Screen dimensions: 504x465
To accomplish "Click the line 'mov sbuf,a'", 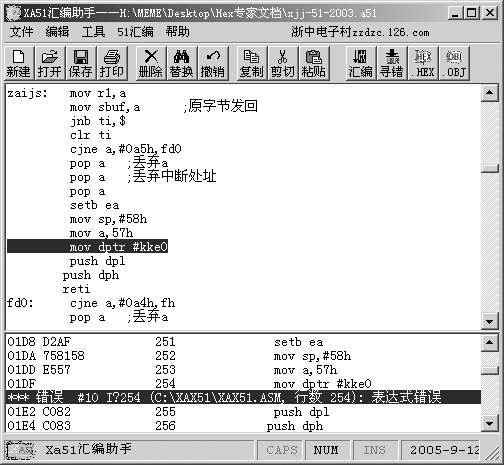I will click(x=105, y=107).
